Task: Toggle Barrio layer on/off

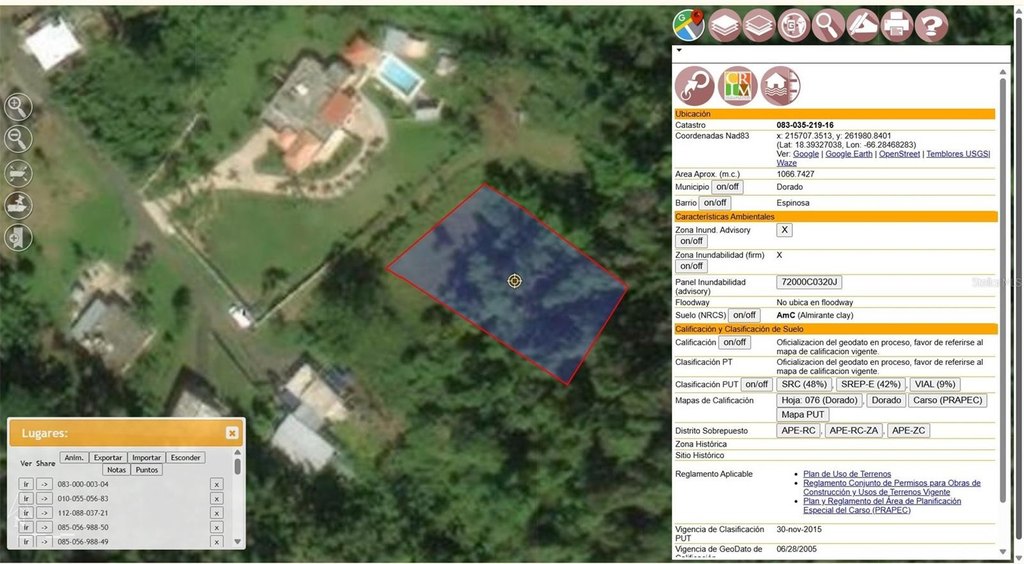Action: point(714,203)
